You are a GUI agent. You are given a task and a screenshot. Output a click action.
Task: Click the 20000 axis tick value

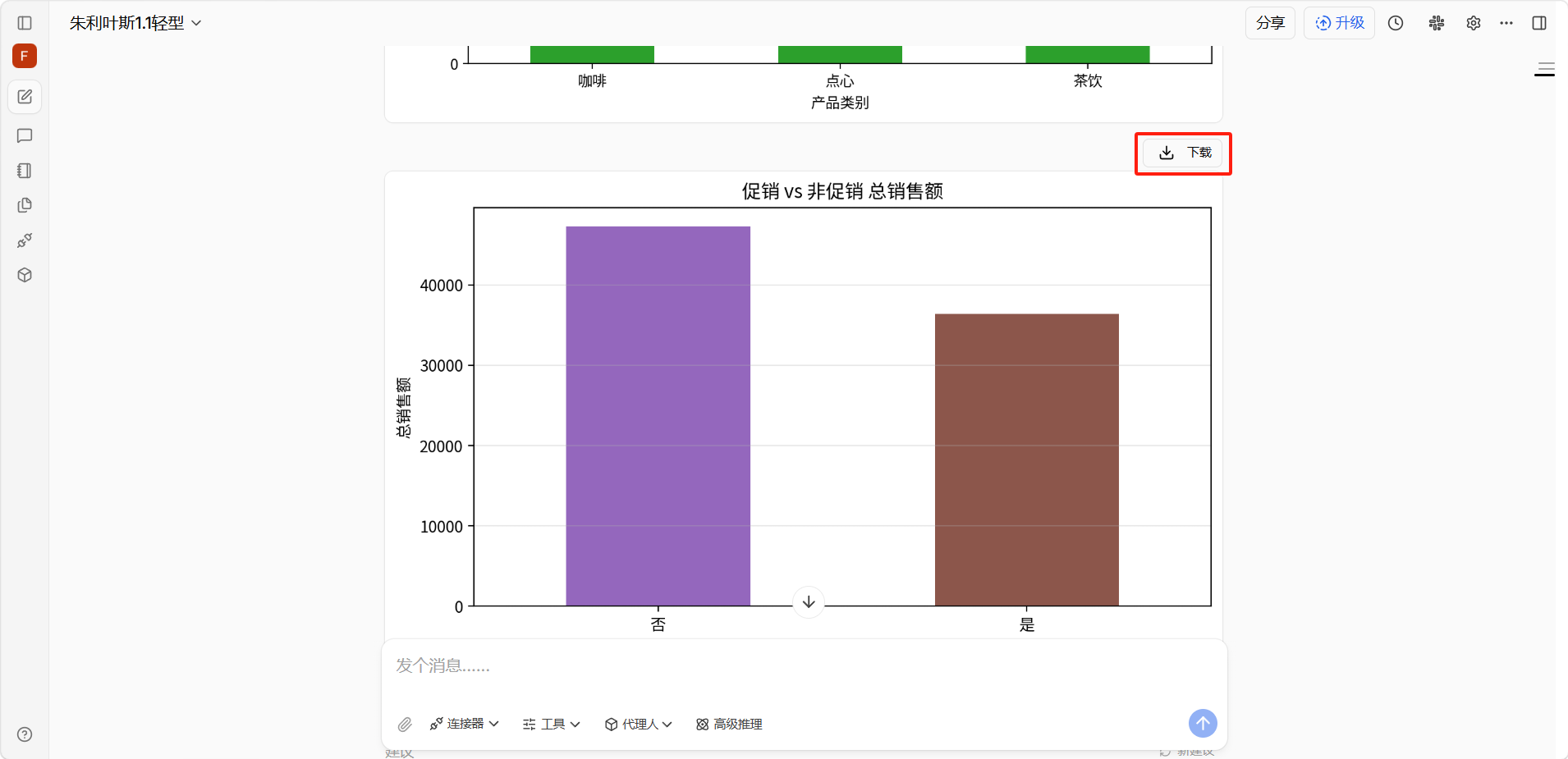pos(442,446)
